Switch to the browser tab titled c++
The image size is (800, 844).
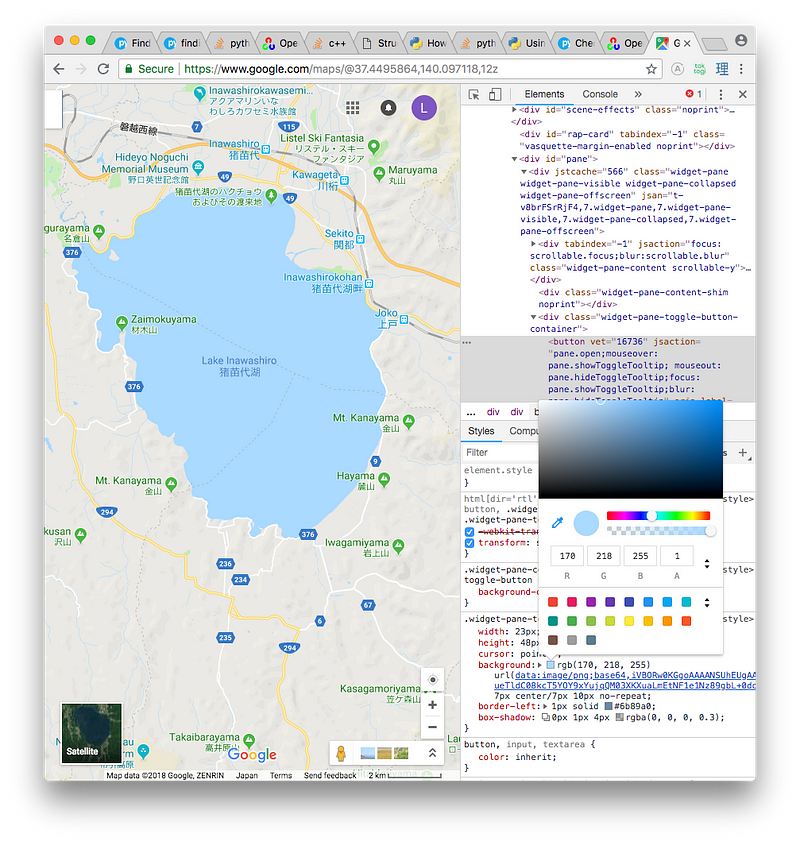click(x=330, y=43)
